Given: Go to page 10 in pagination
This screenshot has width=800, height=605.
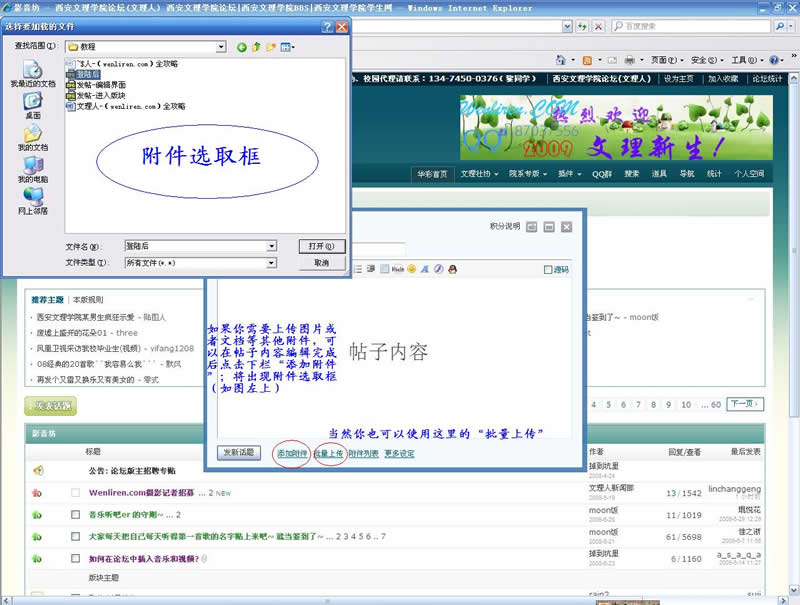Looking at the screenshot, I should [686, 405].
